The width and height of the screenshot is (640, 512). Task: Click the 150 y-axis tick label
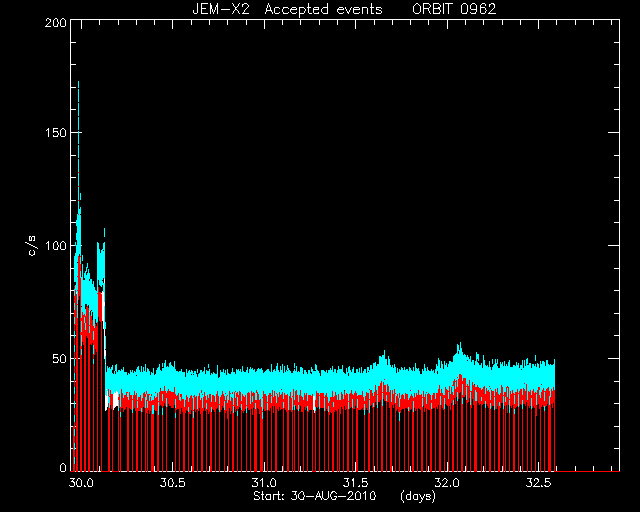tap(56, 133)
